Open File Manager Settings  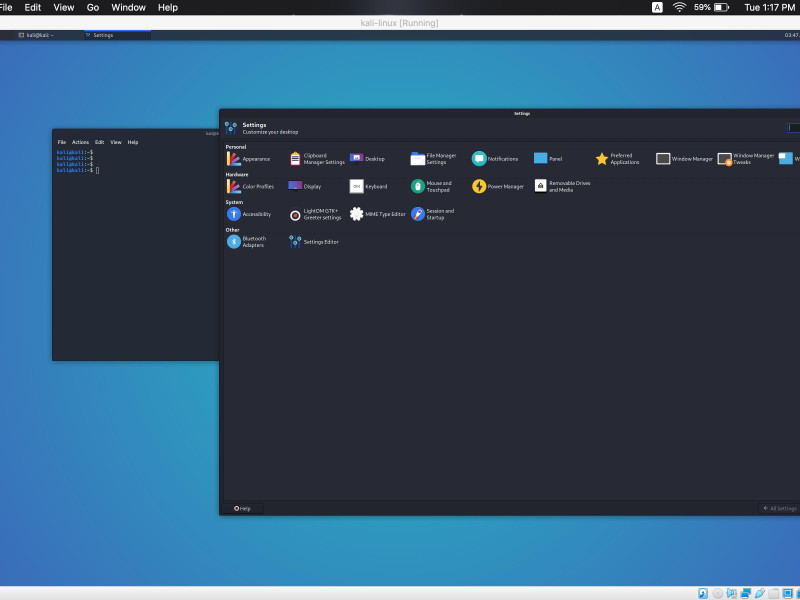coord(434,159)
